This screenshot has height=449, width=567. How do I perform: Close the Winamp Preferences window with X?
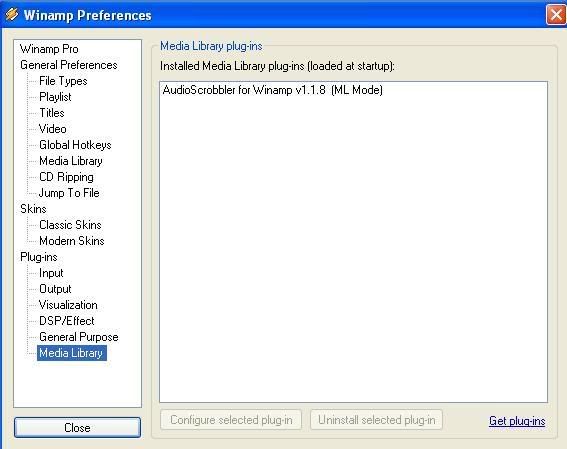[x=555, y=14]
